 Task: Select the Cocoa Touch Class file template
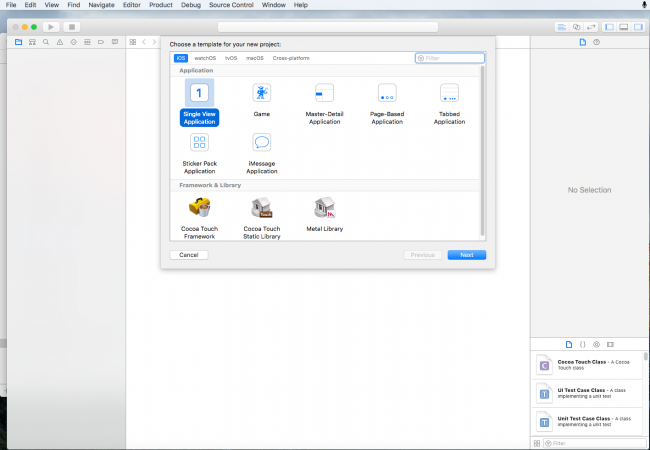[587, 365]
